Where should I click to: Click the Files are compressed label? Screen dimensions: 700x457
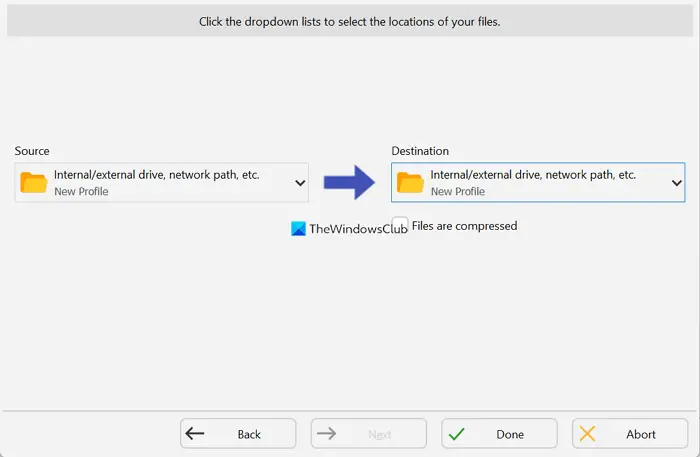464,226
